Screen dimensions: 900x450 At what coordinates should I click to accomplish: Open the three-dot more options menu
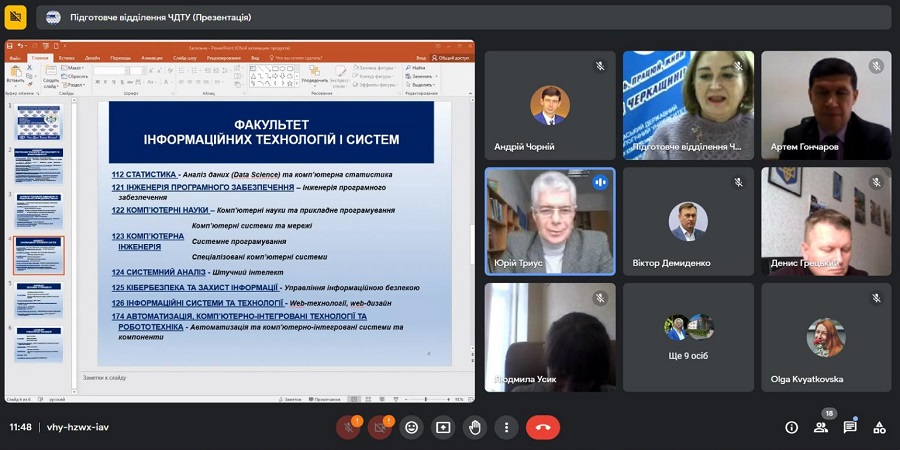coord(507,427)
